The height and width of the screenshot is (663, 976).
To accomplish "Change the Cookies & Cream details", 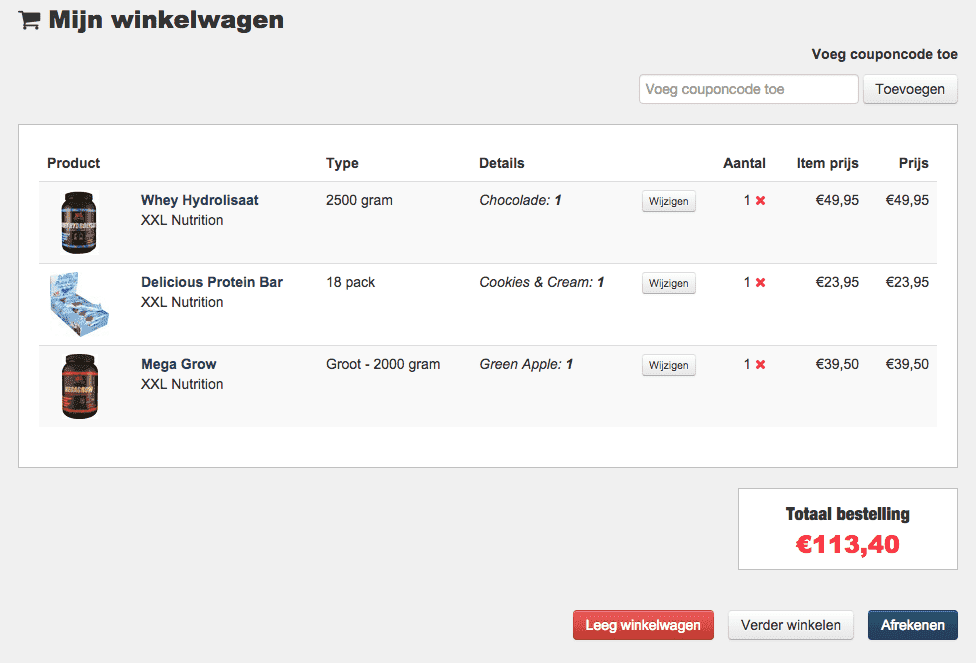I will point(668,283).
